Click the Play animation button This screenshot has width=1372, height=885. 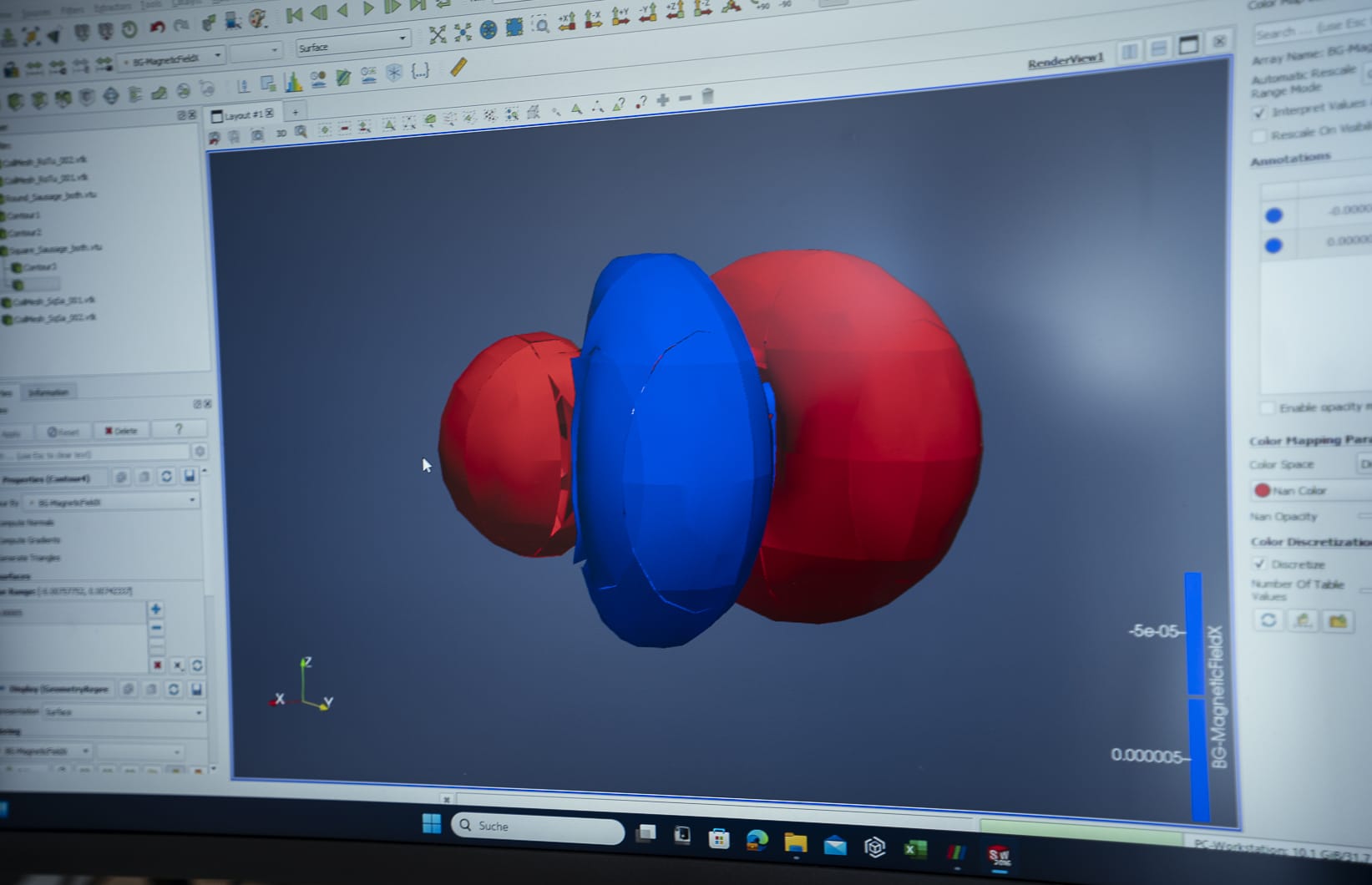pos(367,9)
